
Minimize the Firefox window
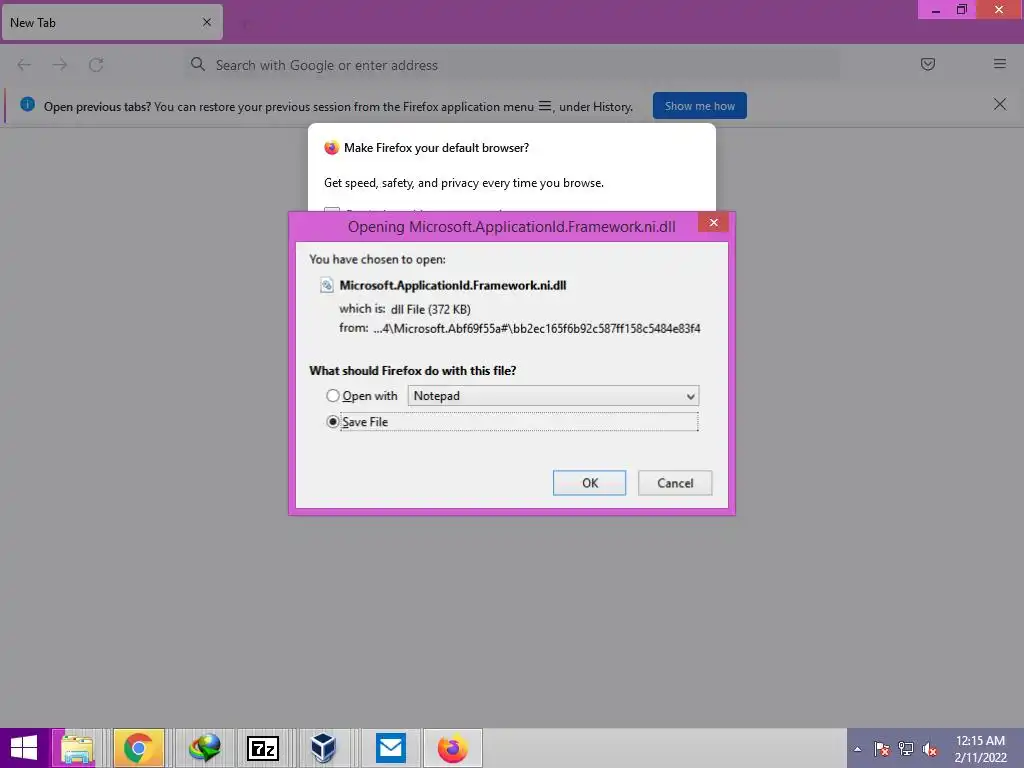[935, 10]
